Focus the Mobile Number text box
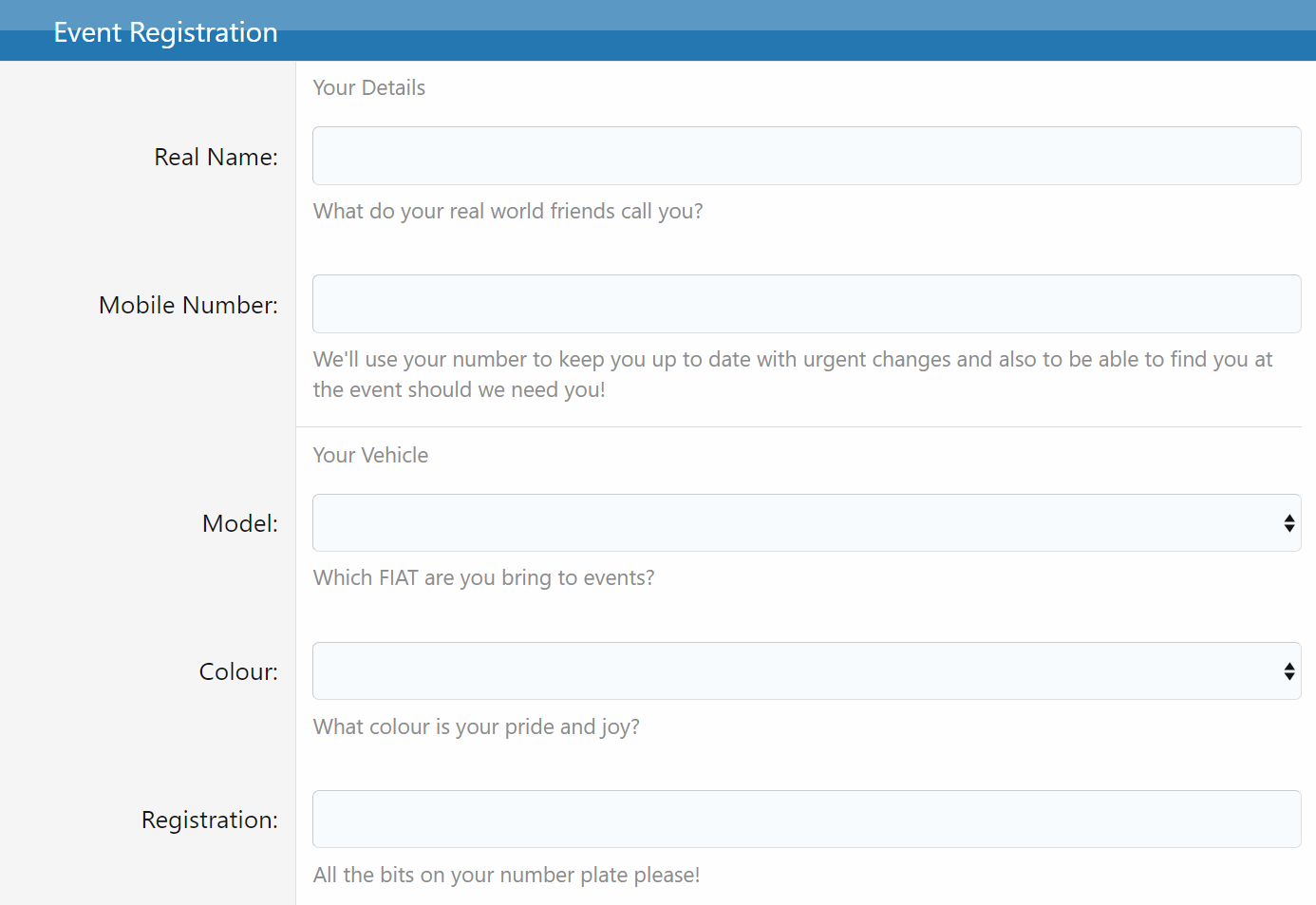The height and width of the screenshot is (905, 1316). 806,304
